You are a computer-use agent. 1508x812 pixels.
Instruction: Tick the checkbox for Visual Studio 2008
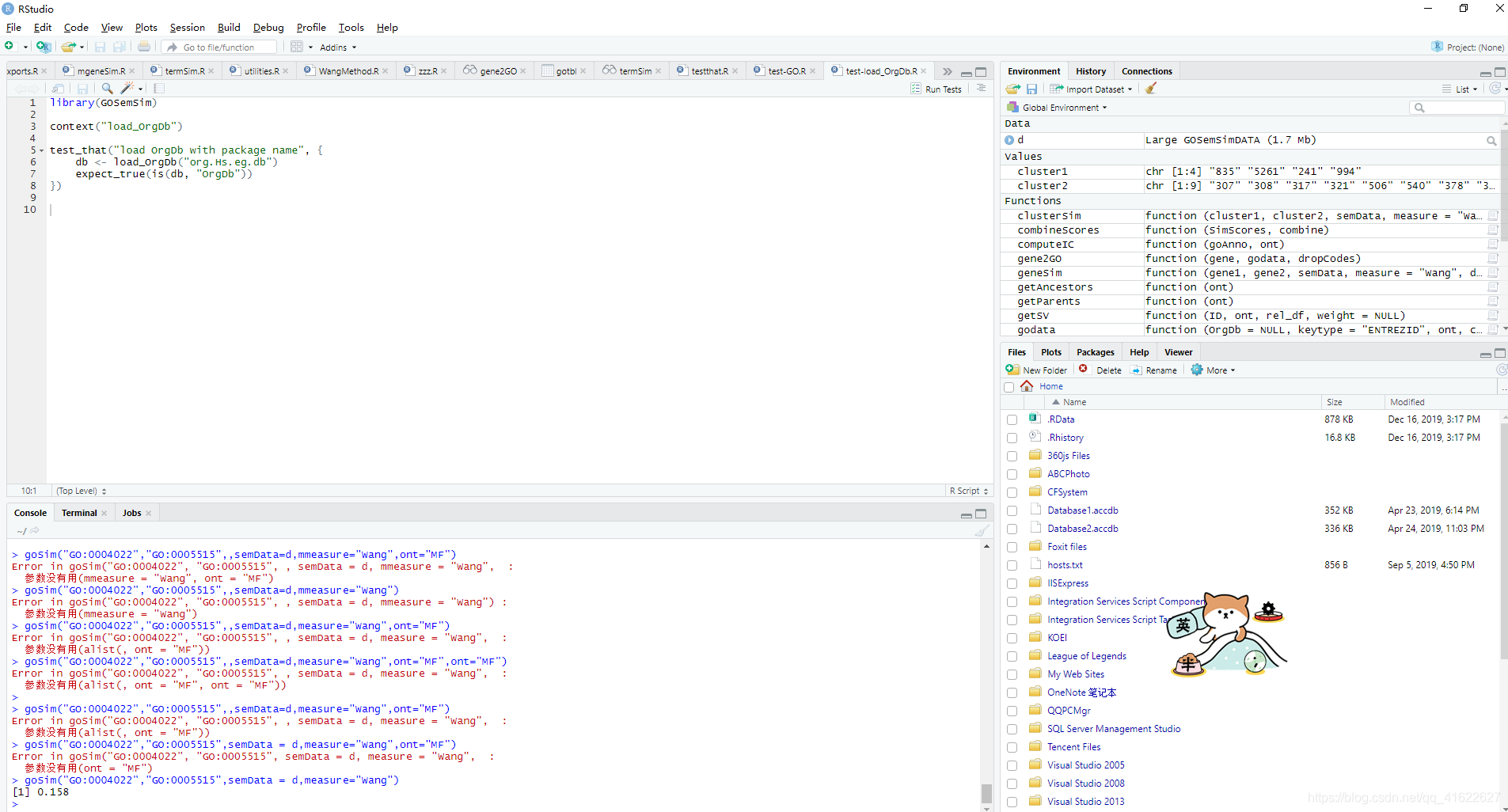(x=1012, y=784)
